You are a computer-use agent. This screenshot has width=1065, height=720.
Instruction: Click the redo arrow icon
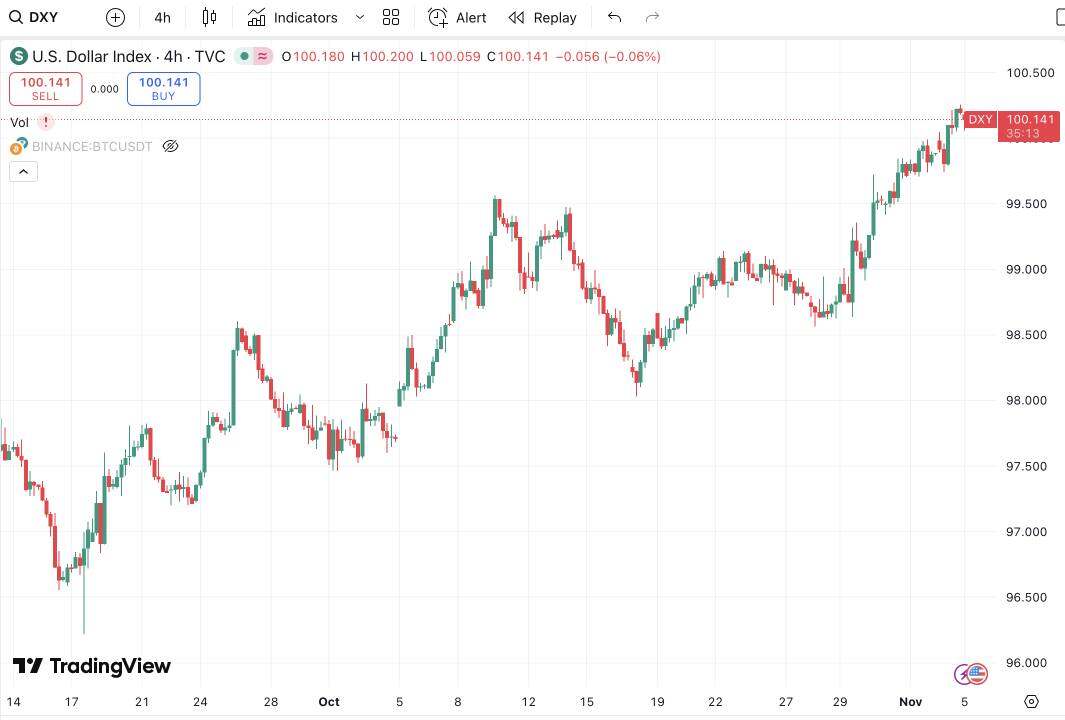652,17
